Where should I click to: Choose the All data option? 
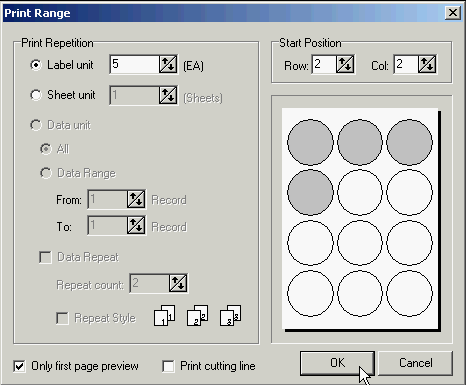(x=46, y=149)
